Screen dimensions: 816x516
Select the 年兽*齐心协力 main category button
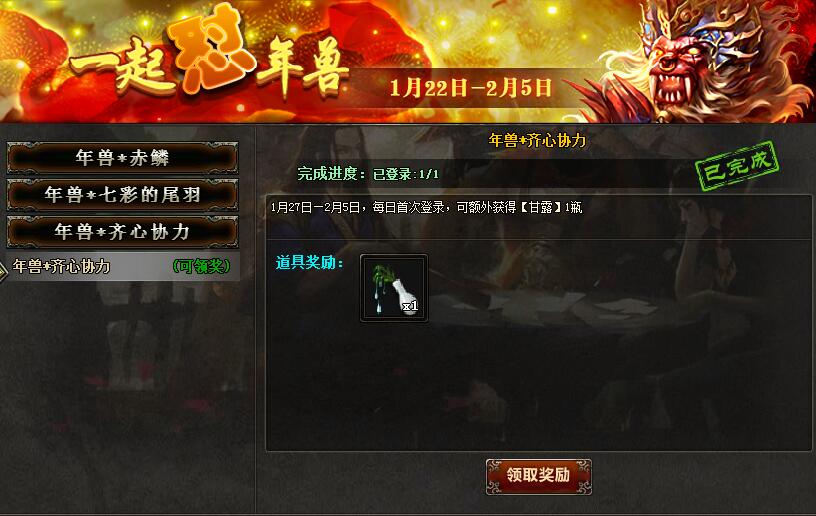122,232
